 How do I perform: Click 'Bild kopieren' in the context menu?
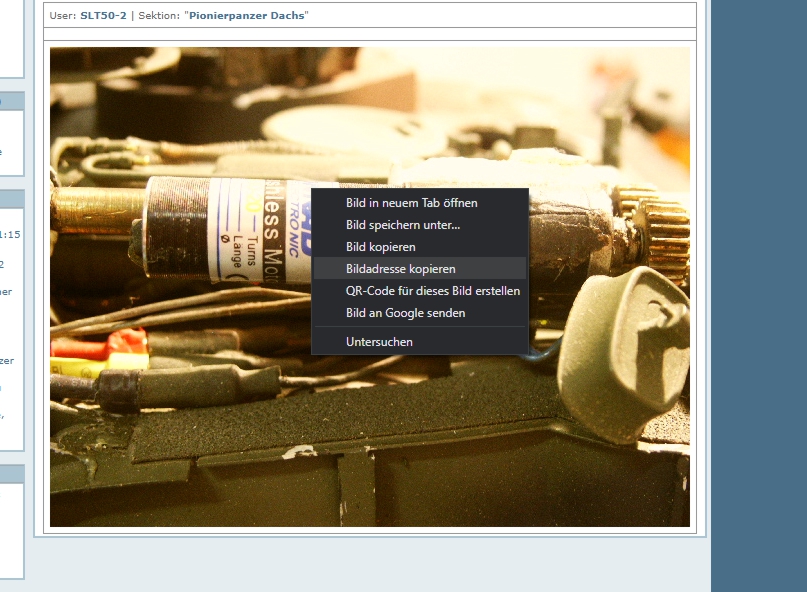[x=380, y=247]
